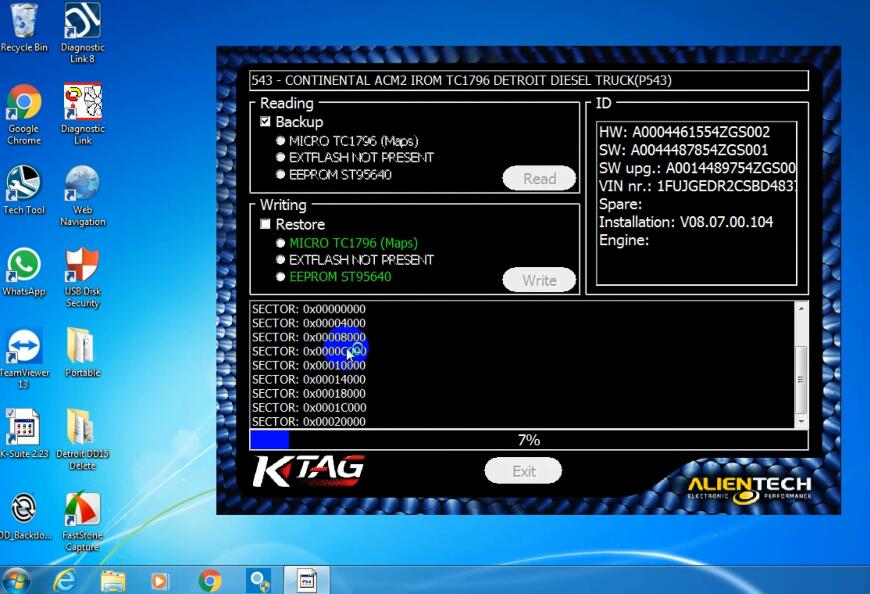Select Writing EXTFLASH NOT PRESENT radio

tap(280, 260)
